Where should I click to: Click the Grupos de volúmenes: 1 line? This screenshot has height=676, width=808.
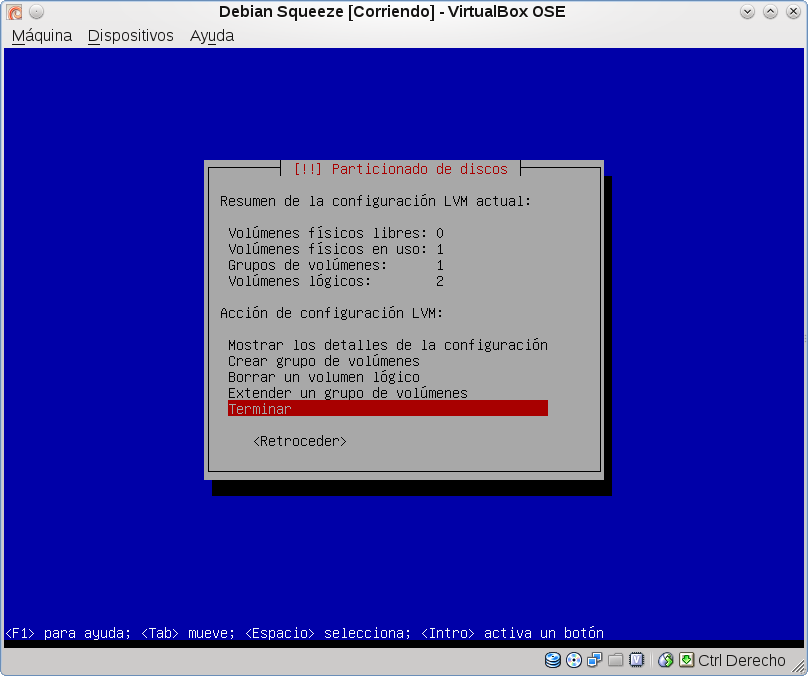pos(336,265)
